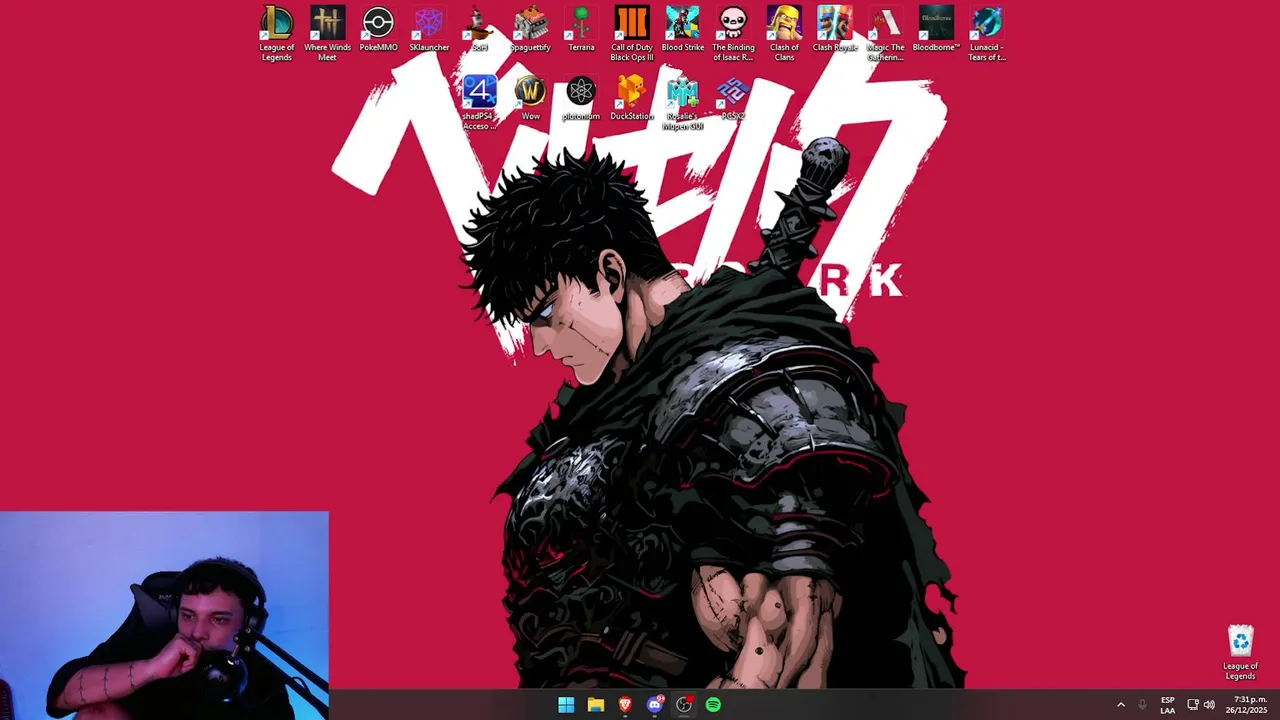Switch to OBS Studio in the taskbar
This screenshot has height=720, width=1280.
pyautogui.click(x=684, y=705)
